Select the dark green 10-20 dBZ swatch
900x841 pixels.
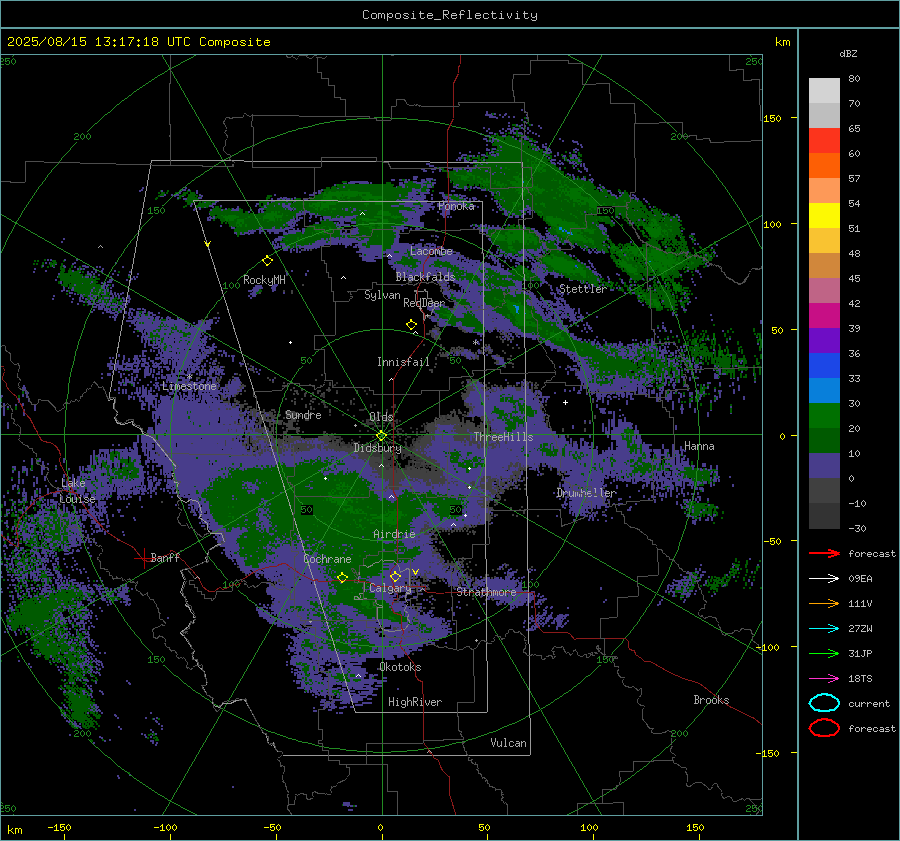[x=824, y=440]
